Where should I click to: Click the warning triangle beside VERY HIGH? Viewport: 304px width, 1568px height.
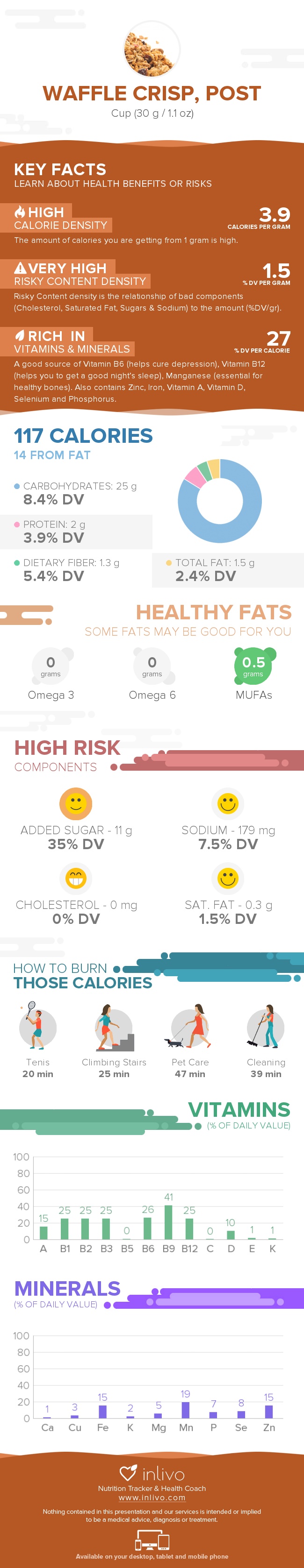[x=20, y=268]
